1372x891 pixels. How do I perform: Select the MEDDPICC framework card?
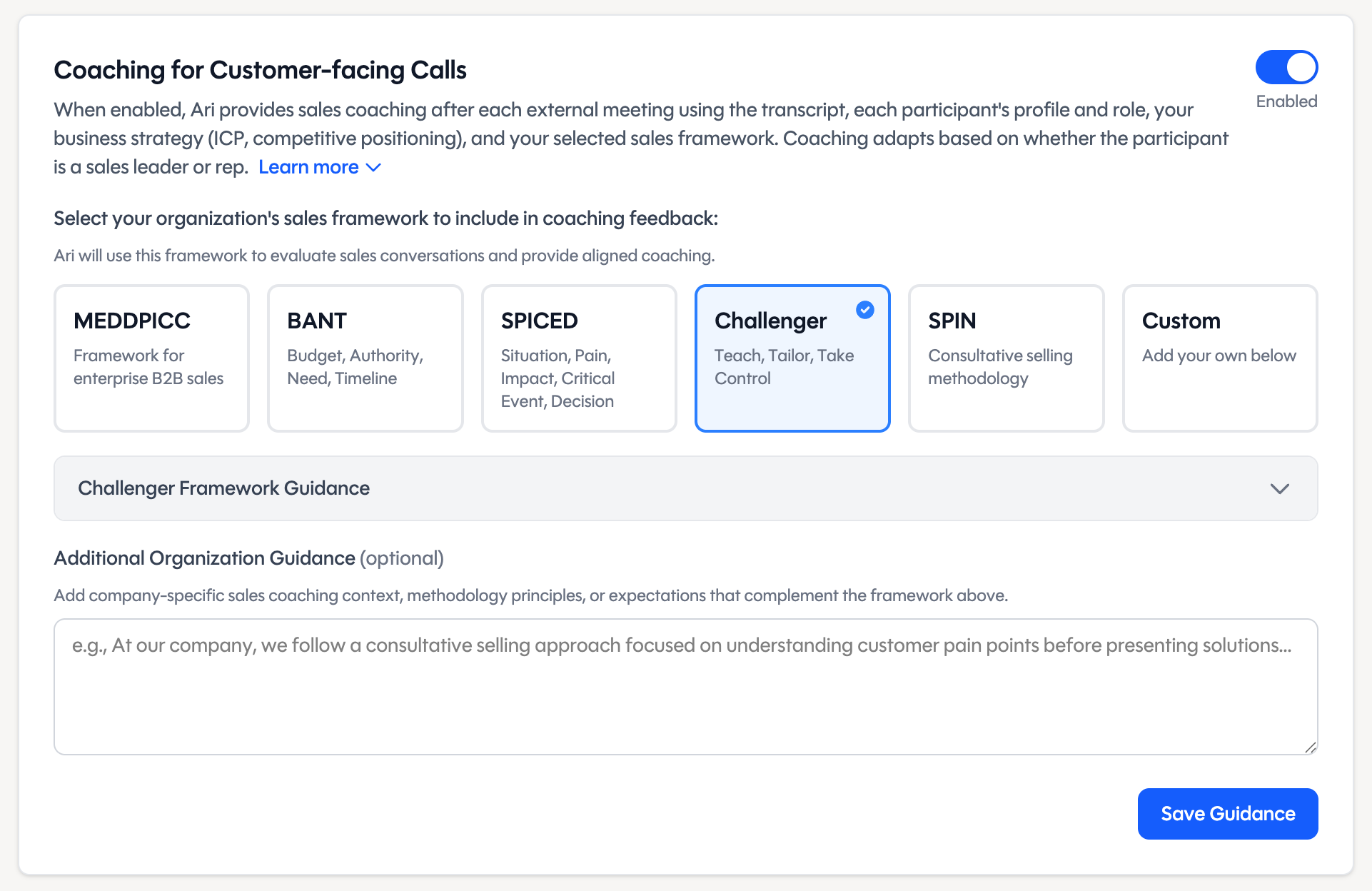pyautogui.click(x=151, y=358)
